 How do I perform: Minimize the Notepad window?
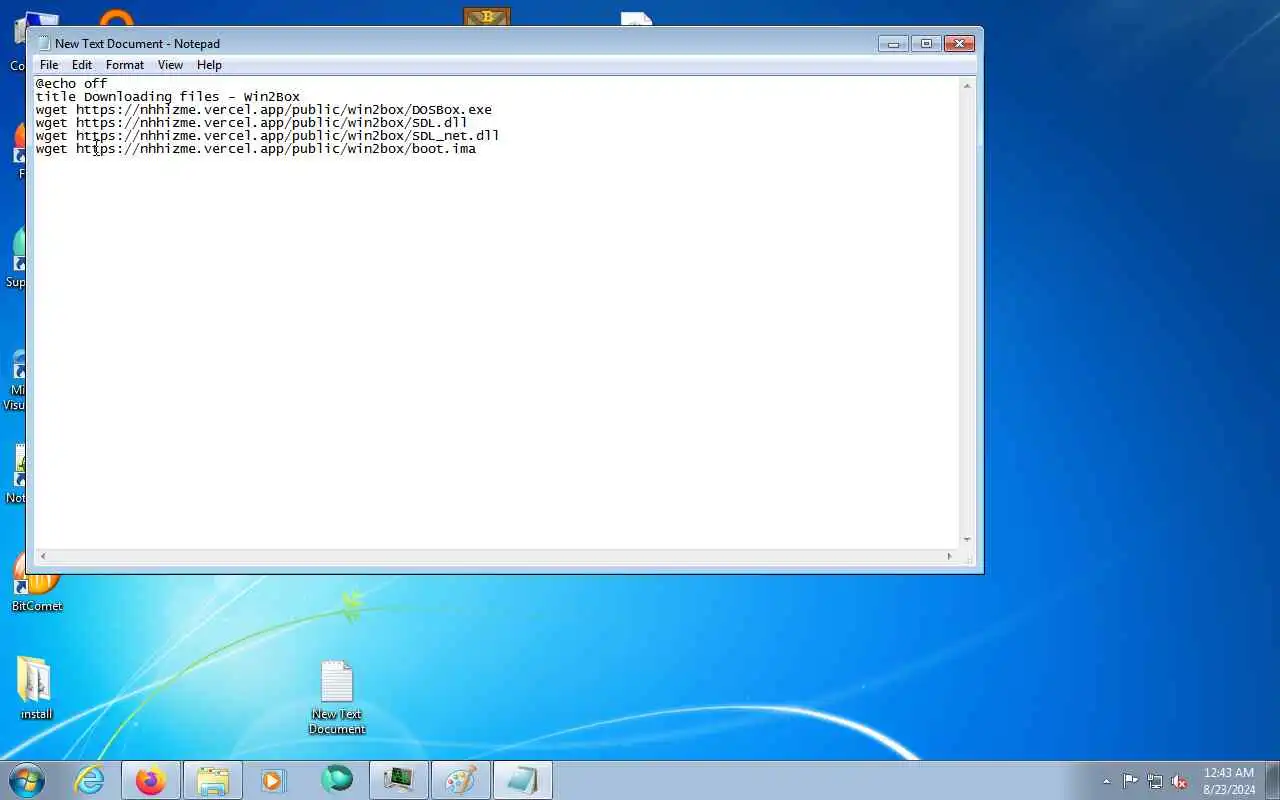pos(893,43)
